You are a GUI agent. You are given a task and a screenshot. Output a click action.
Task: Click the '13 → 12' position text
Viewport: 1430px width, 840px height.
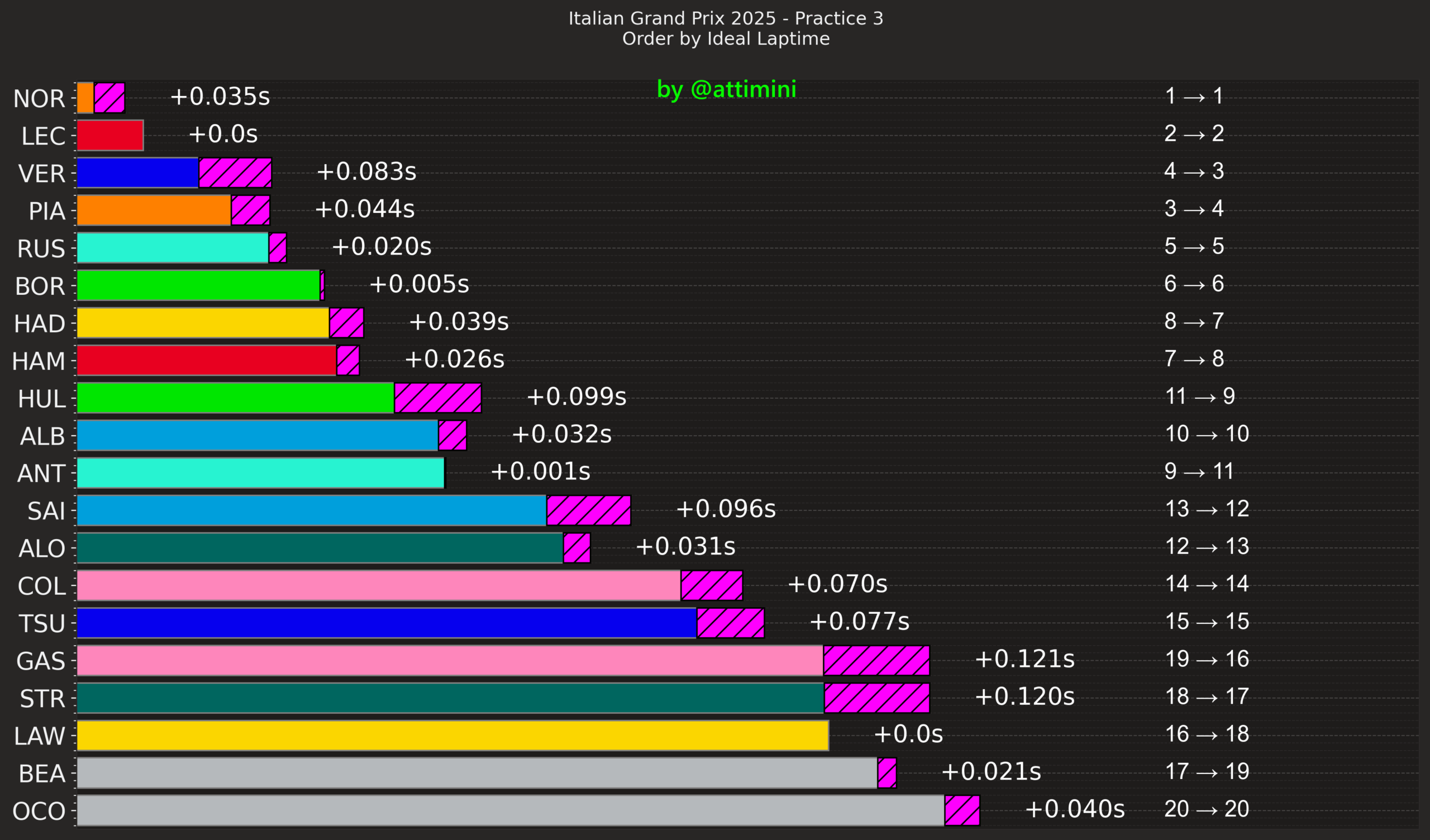tap(1207, 509)
